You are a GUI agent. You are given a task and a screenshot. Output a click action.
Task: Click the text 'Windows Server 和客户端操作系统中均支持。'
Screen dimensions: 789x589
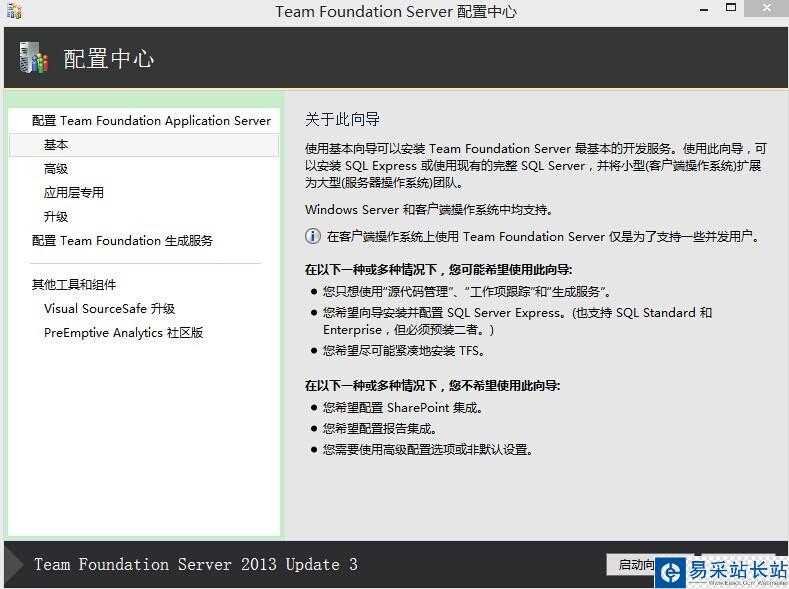pos(429,209)
